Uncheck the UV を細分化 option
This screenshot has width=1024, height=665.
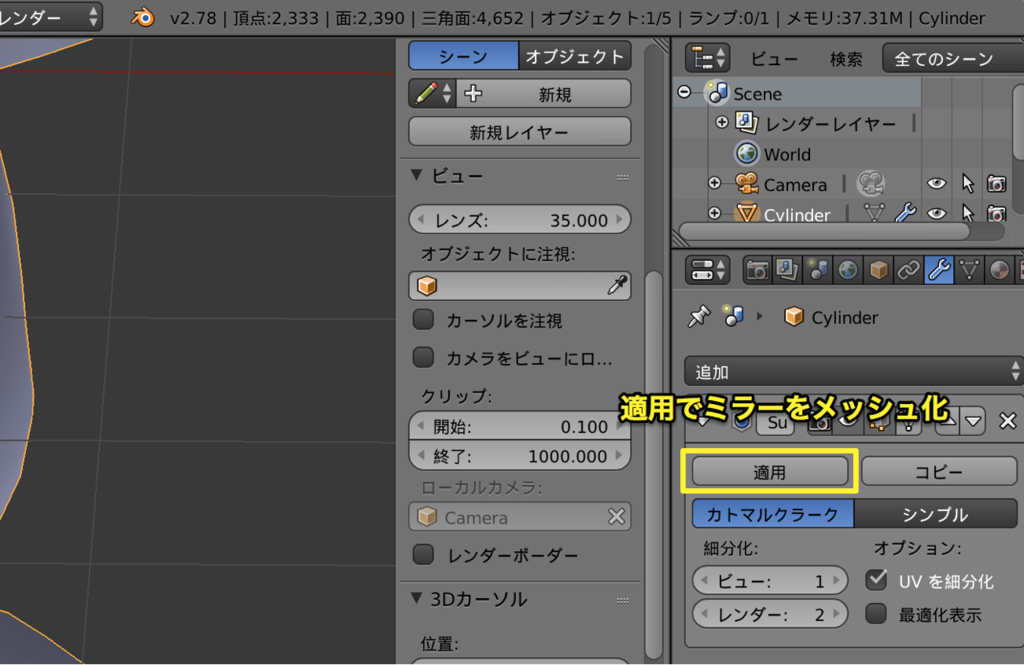876,579
